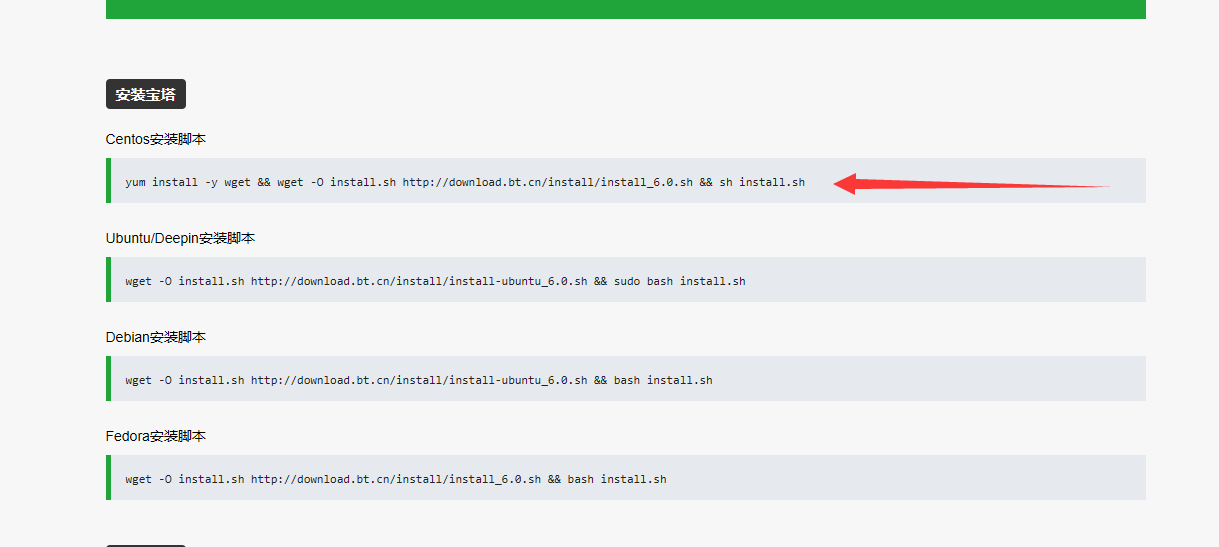Image resolution: width=1219 pixels, height=547 pixels.
Task: Click the green left bar of Centos block
Action: (108, 181)
